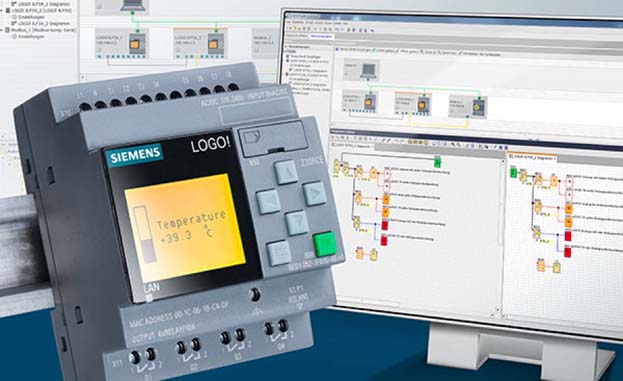
Task: Click the green OK key on LOGO! module
Action: click(x=324, y=244)
